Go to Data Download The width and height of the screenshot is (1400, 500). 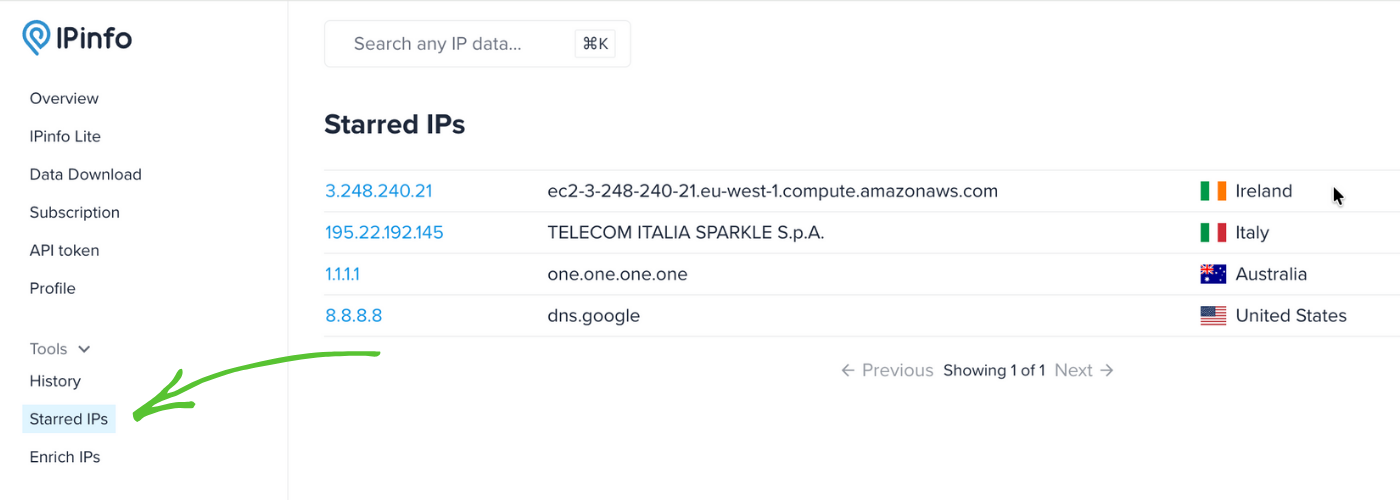(x=85, y=174)
